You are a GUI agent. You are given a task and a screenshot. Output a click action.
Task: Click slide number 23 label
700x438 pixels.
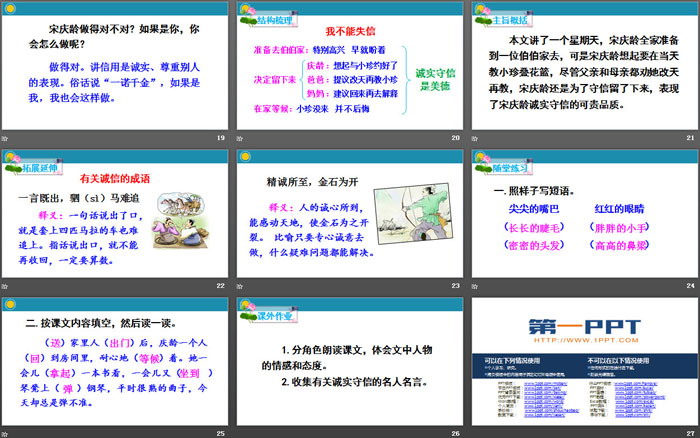click(455, 286)
